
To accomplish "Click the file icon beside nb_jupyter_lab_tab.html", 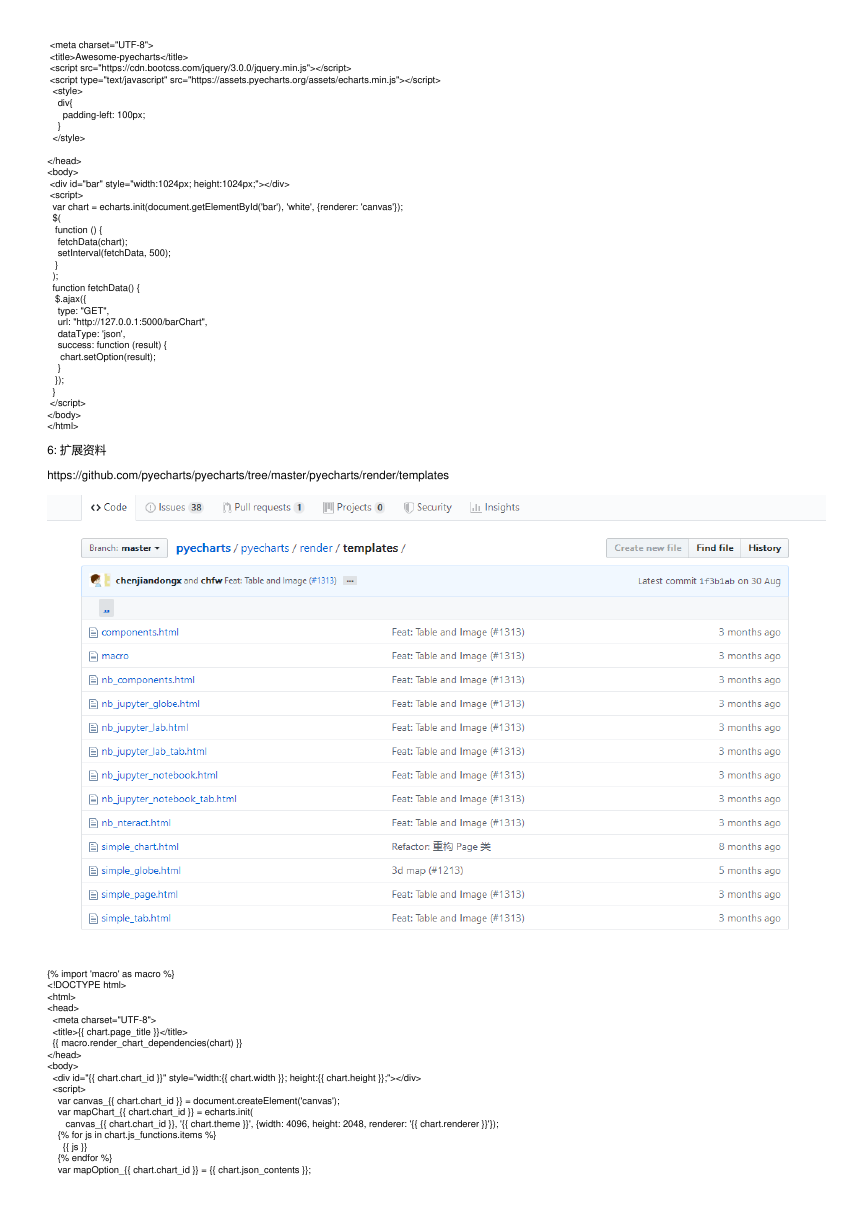I will pos(93,752).
